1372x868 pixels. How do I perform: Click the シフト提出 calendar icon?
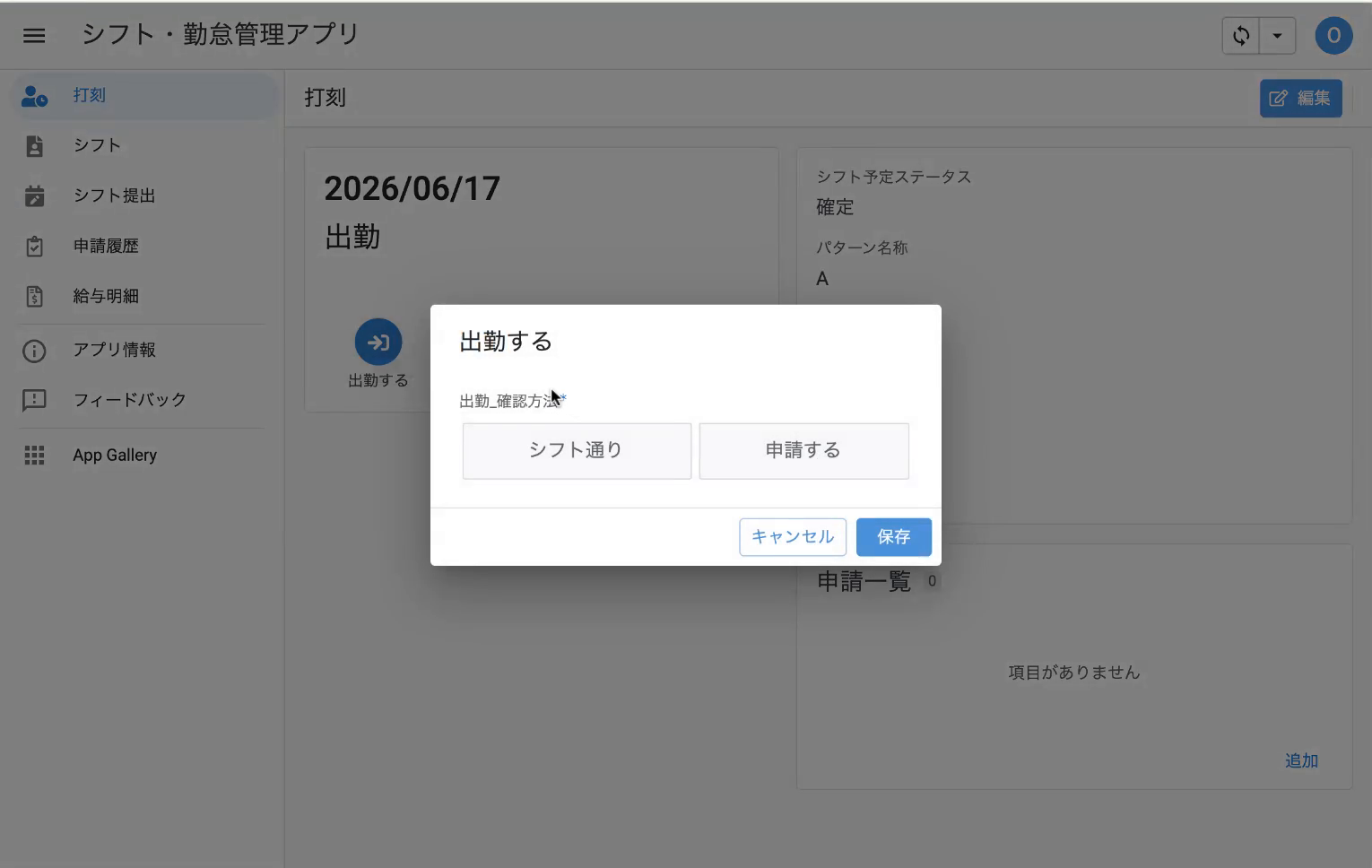[x=34, y=195]
